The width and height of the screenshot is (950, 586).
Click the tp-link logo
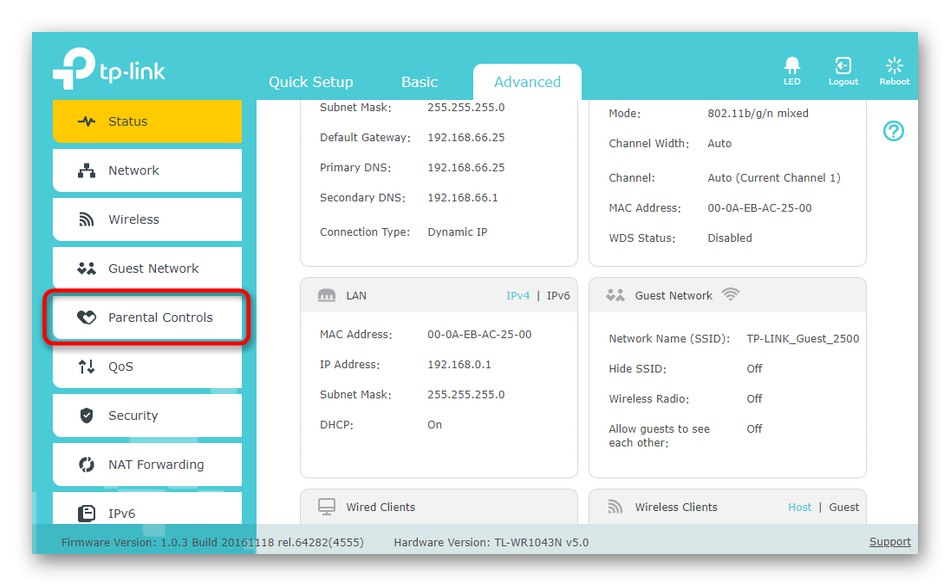(108, 68)
